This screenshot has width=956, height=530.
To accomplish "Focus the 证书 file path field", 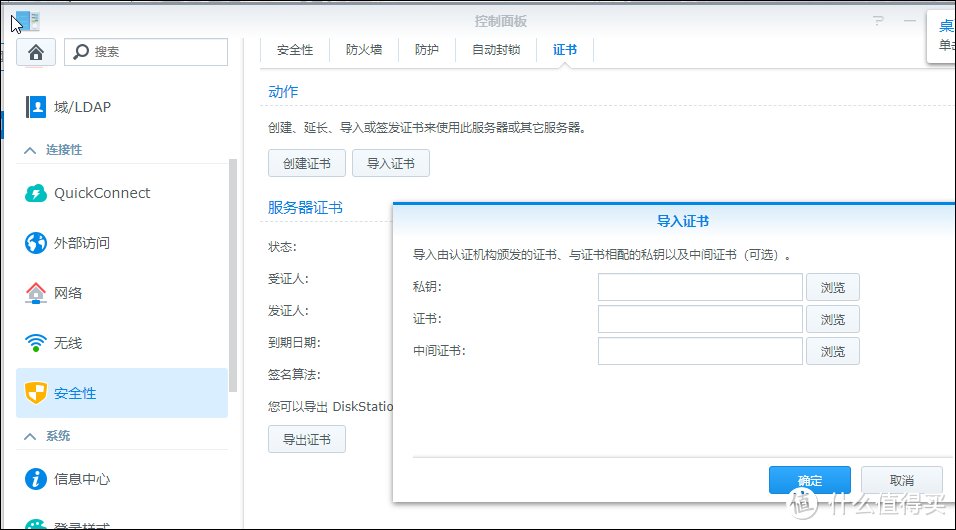I will (700, 319).
